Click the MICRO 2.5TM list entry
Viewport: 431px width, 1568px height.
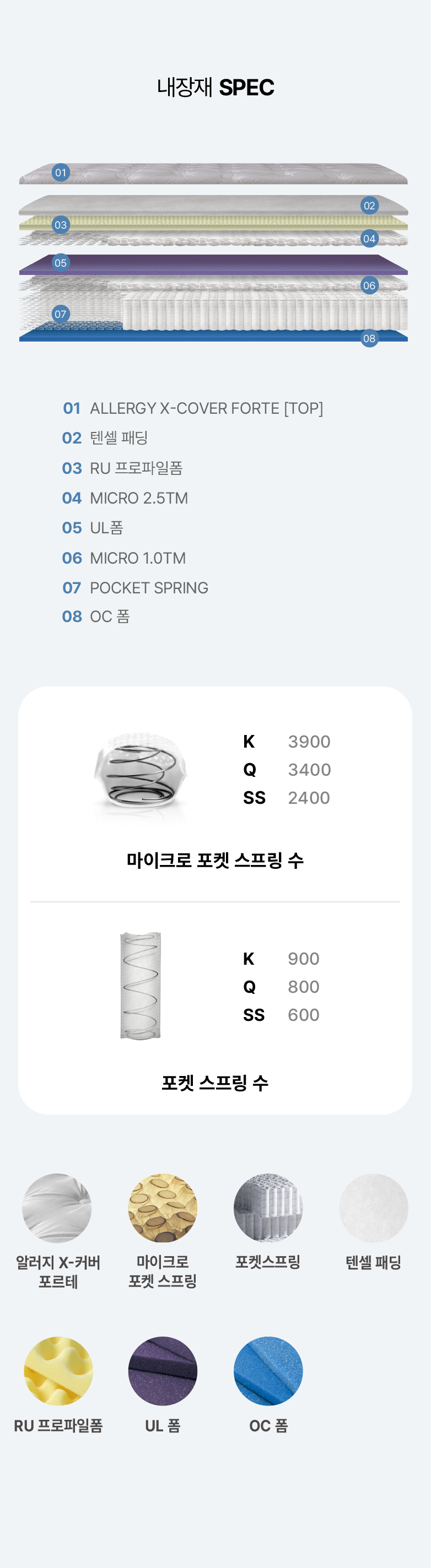(125, 498)
